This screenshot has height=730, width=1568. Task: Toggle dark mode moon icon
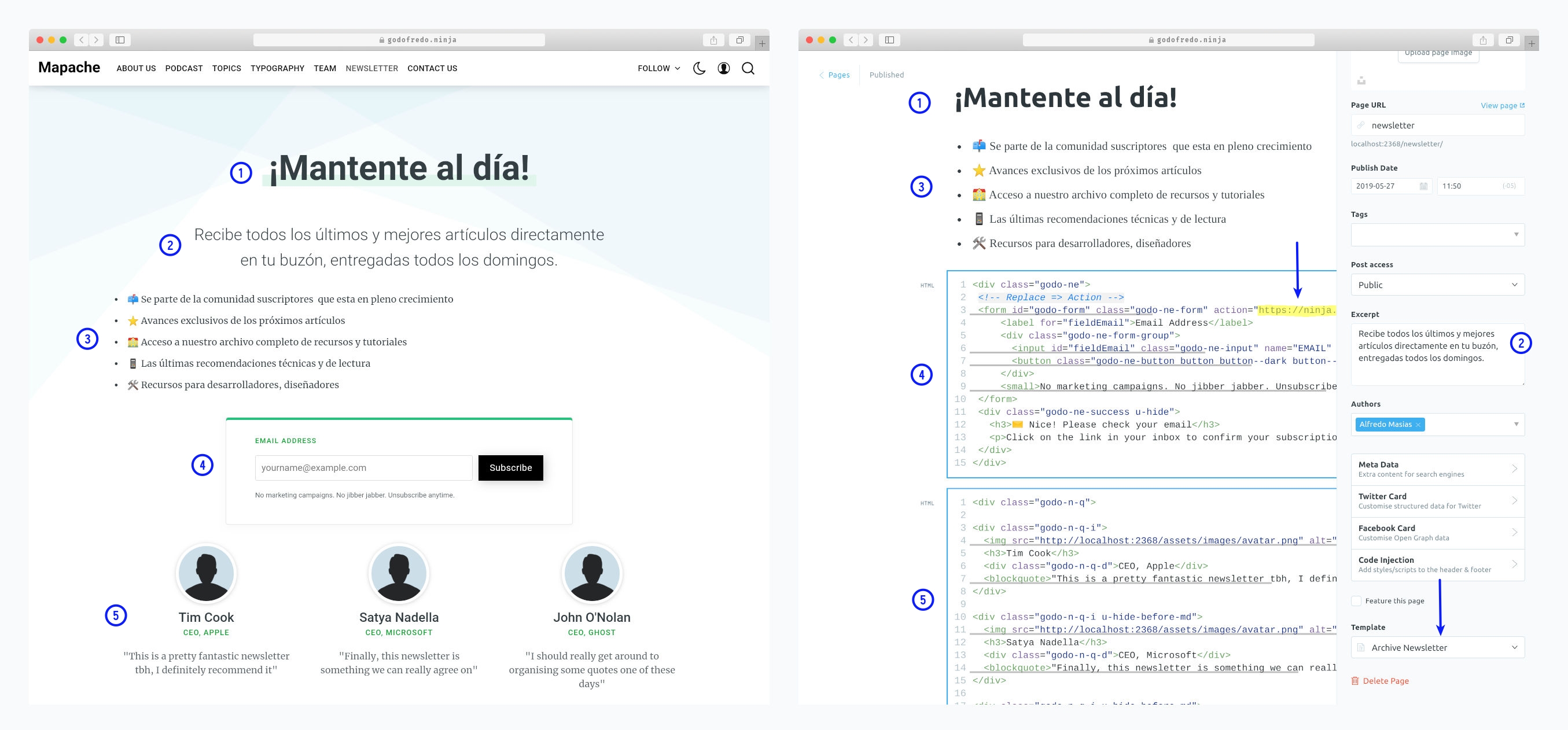click(700, 69)
